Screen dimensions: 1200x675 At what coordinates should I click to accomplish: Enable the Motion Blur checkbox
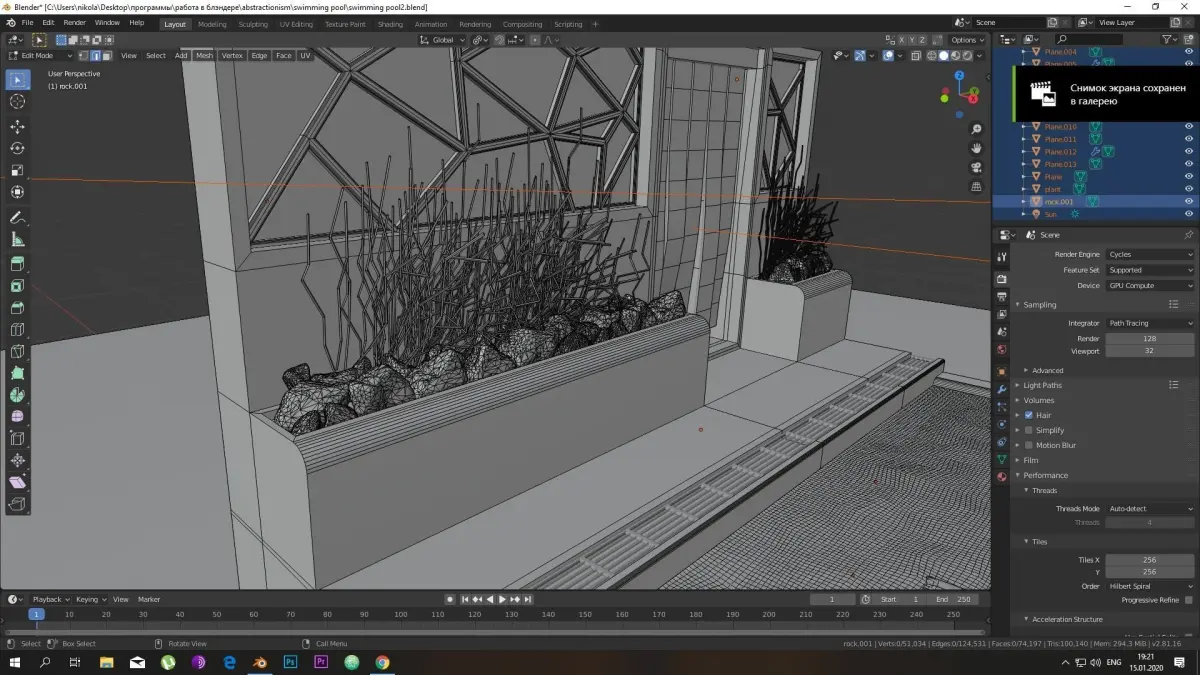point(1028,445)
